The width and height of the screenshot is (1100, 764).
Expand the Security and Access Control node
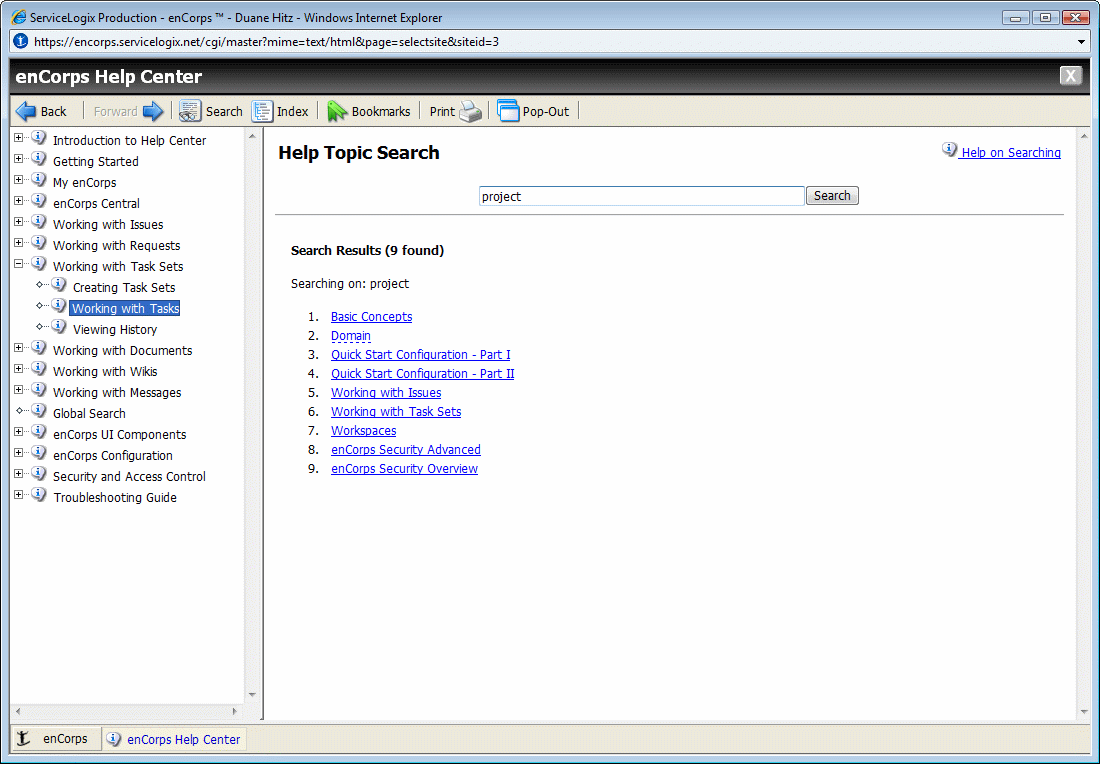[18, 474]
